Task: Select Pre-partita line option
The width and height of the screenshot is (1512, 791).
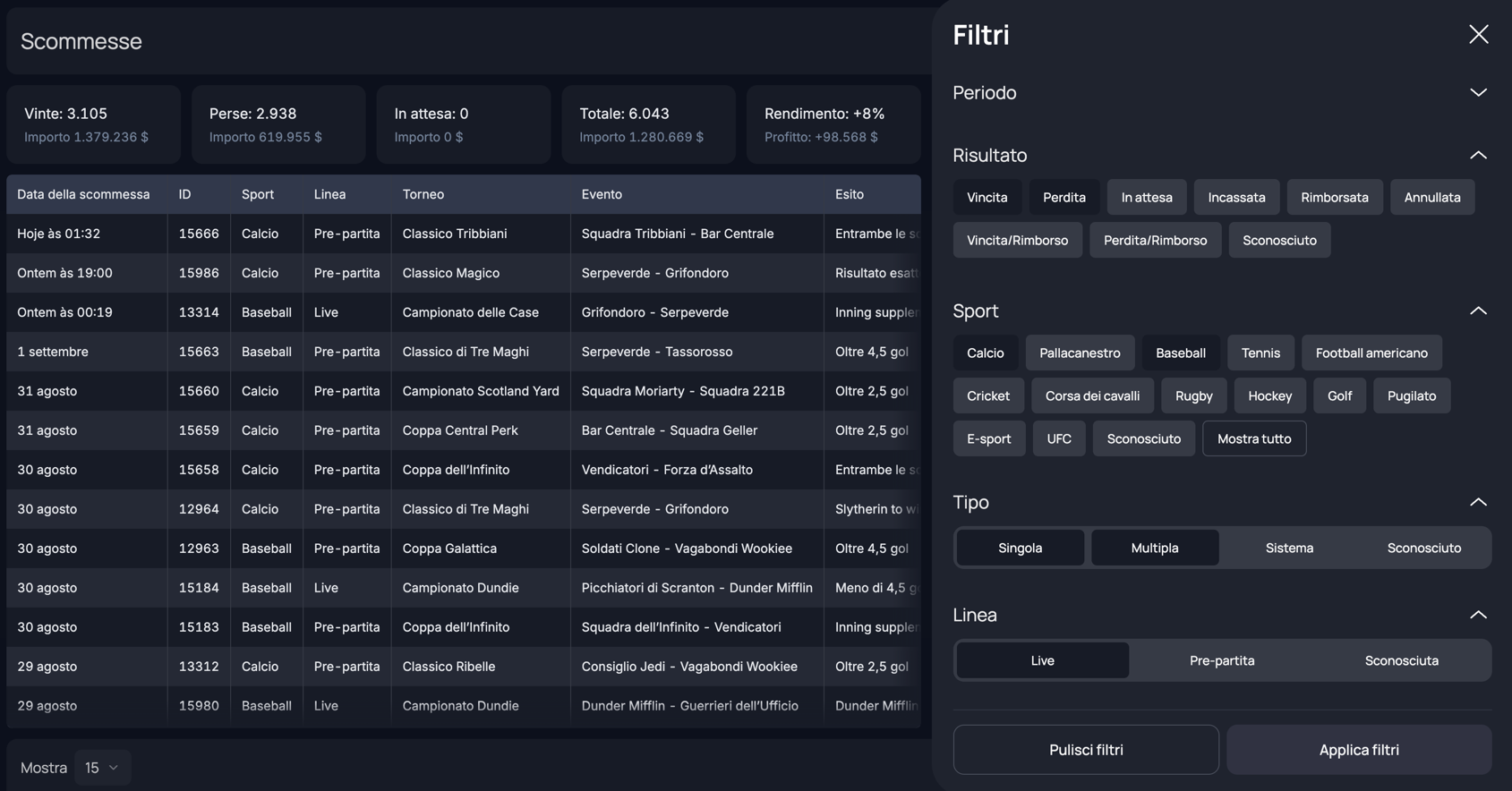Action: click(1221, 661)
